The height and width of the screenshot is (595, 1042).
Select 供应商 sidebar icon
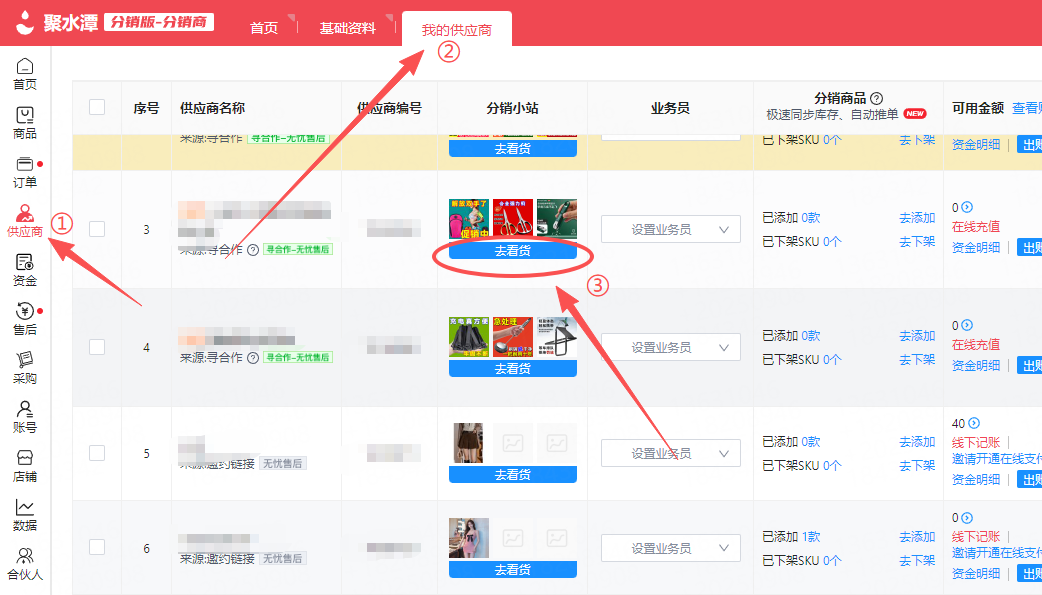[25, 221]
